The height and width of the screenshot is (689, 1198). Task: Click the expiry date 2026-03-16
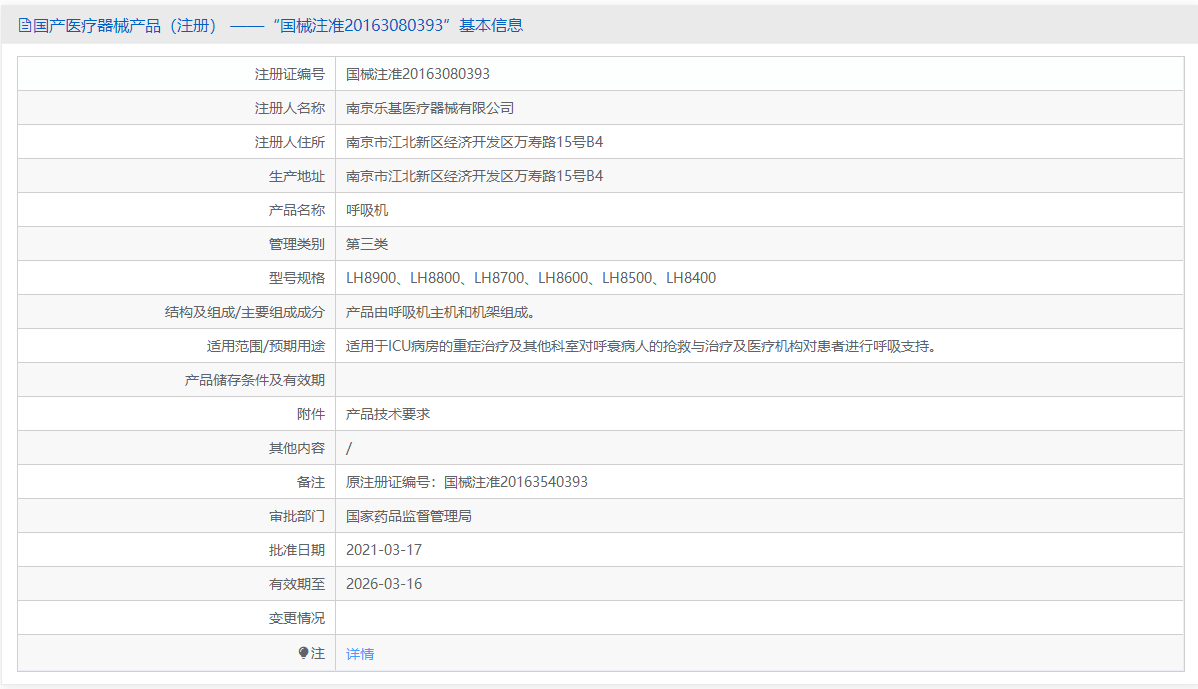coord(384,584)
